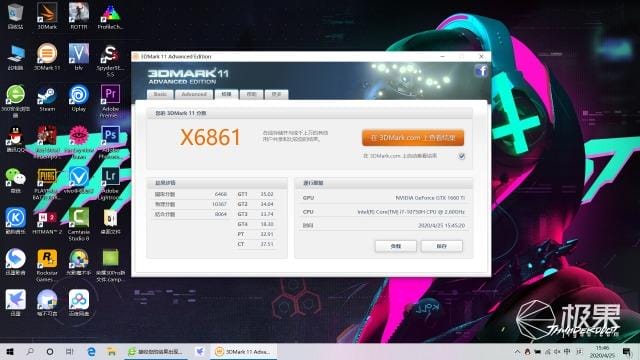Switch to the Advanced tab
This screenshot has width=640, height=360.
point(194,94)
